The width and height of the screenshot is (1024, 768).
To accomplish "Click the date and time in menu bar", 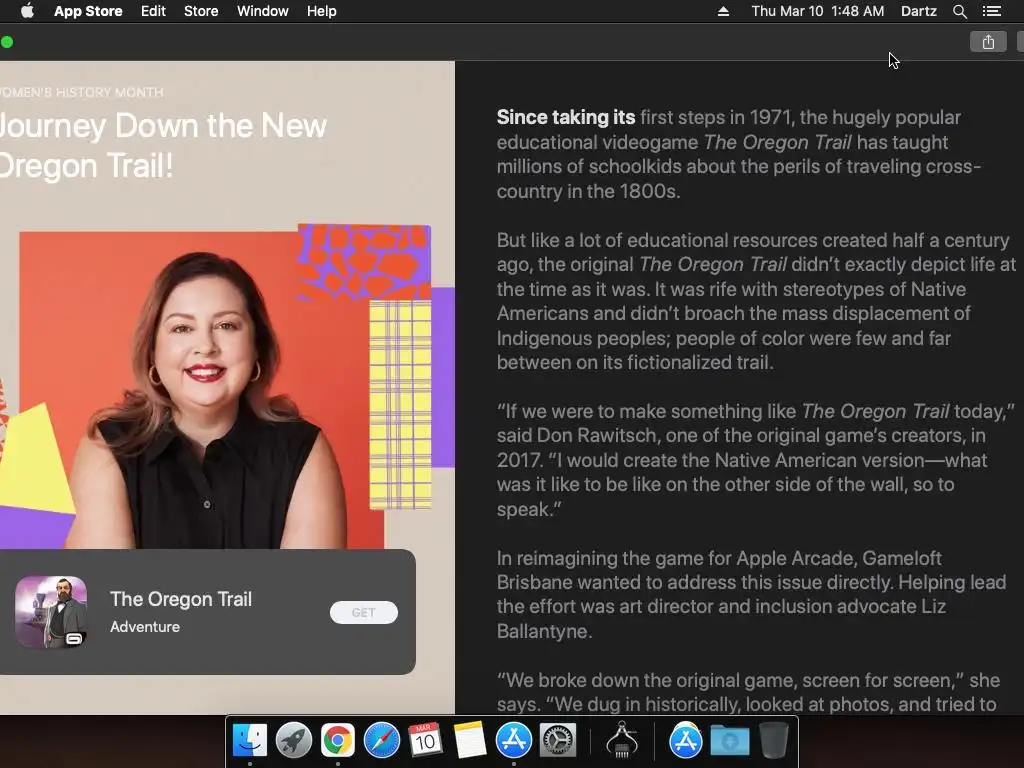I will point(818,11).
